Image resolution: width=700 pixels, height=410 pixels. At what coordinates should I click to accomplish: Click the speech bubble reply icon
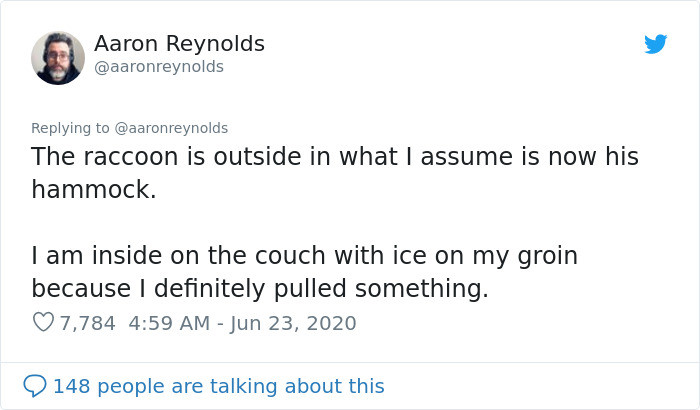tap(35, 385)
